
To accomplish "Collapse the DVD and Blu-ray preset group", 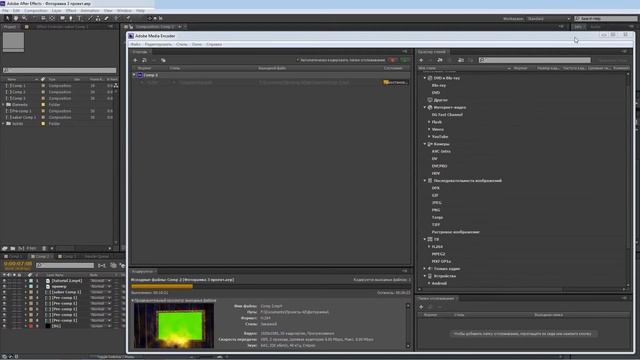I will tap(424, 78).
